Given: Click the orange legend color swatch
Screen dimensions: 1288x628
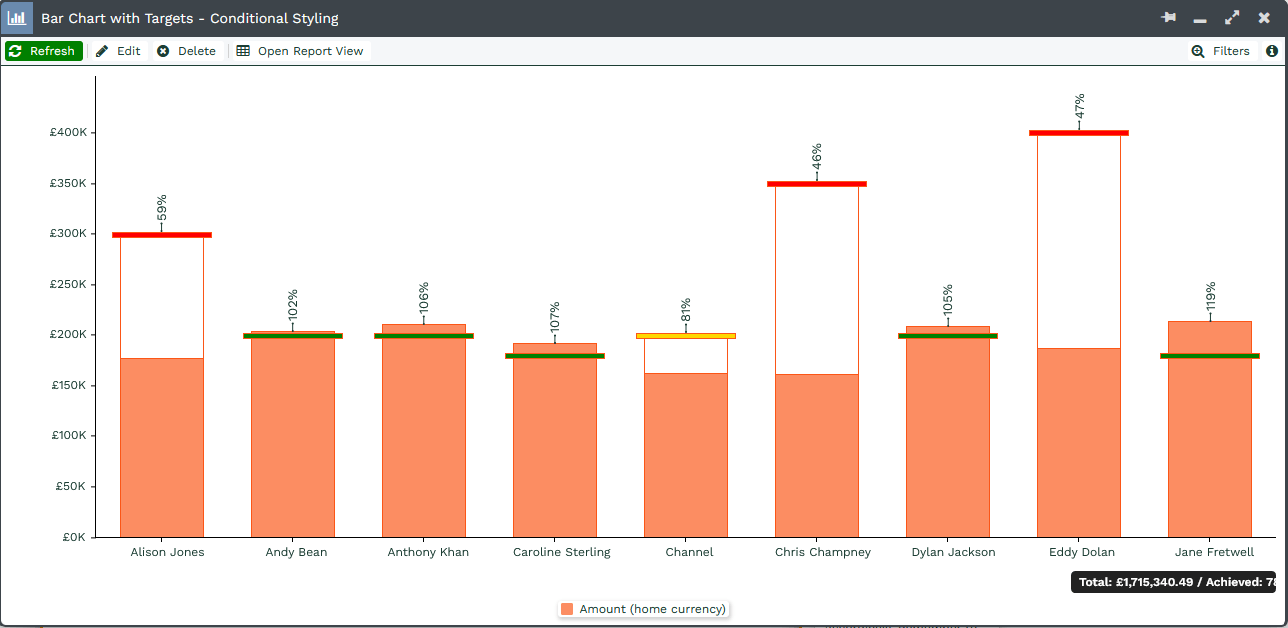Looking at the screenshot, I should click(x=567, y=609).
